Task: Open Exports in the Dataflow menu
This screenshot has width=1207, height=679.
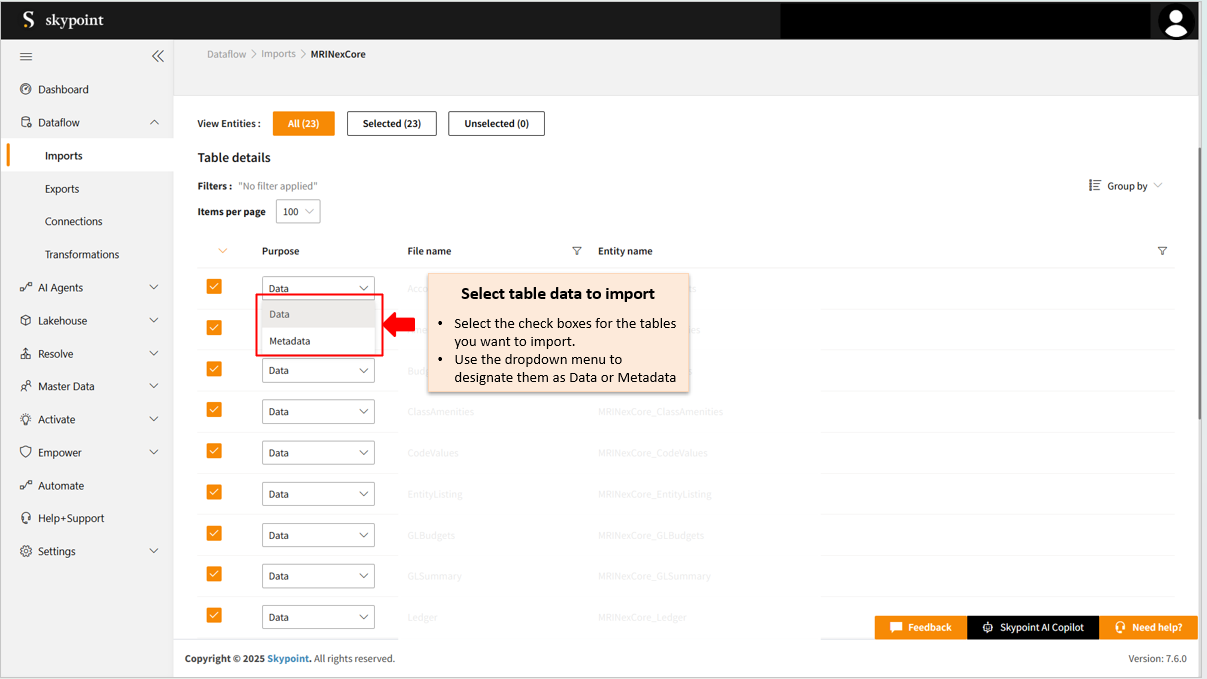Action: [x=62, y=189]
